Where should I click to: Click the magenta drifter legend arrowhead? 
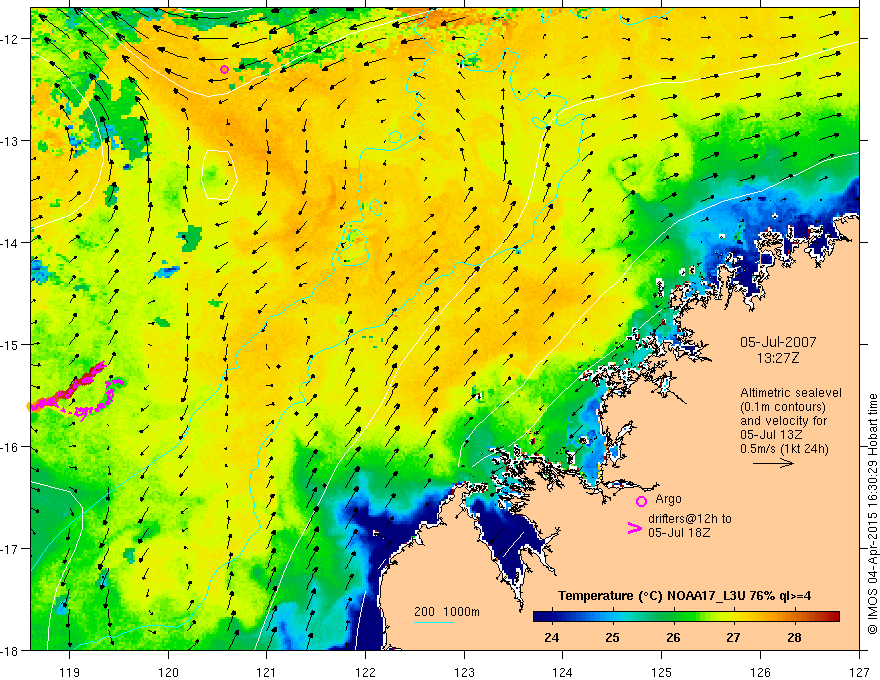coord(634,528)
